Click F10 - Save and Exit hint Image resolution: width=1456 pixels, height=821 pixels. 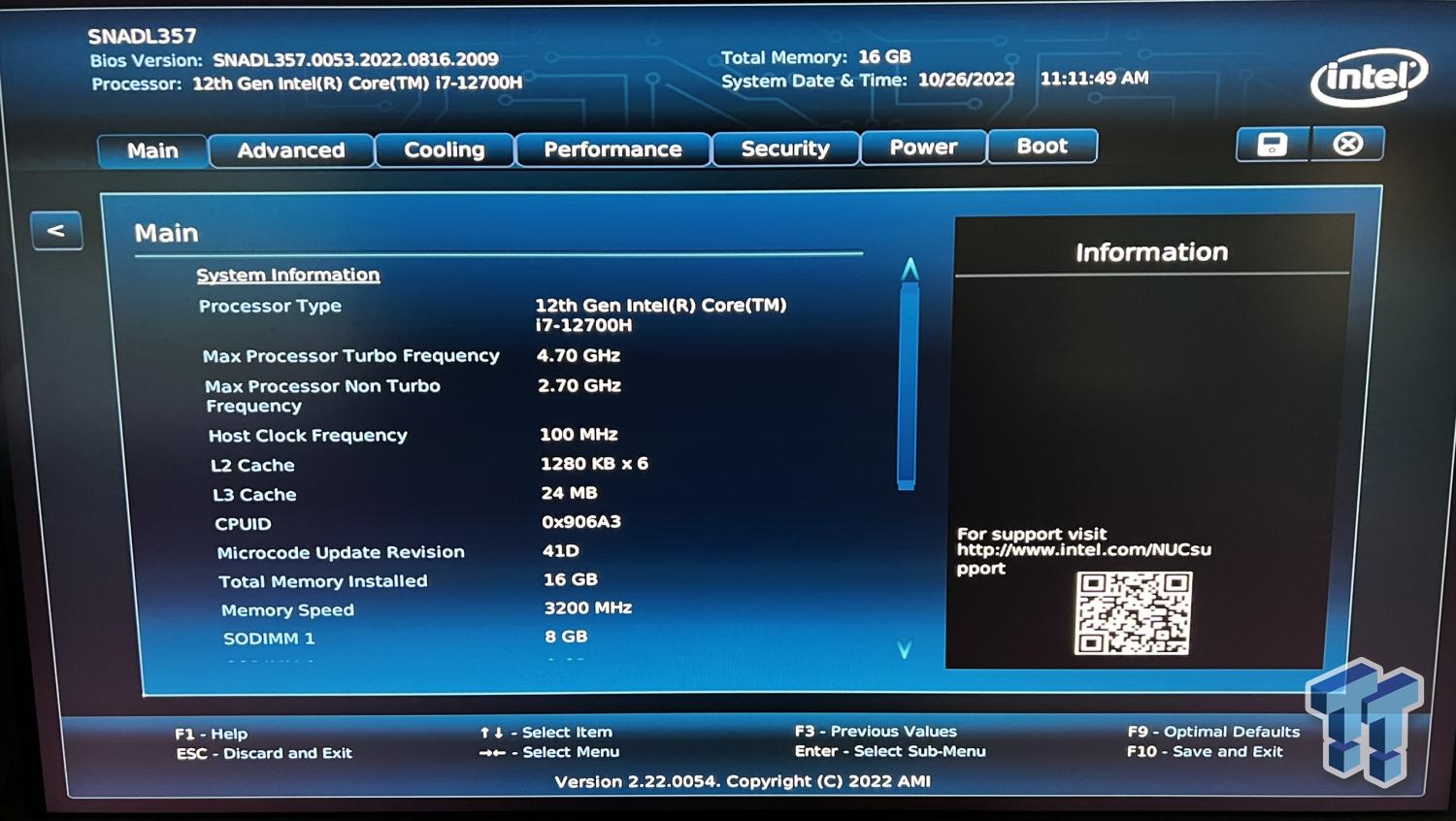(1205, 751)
